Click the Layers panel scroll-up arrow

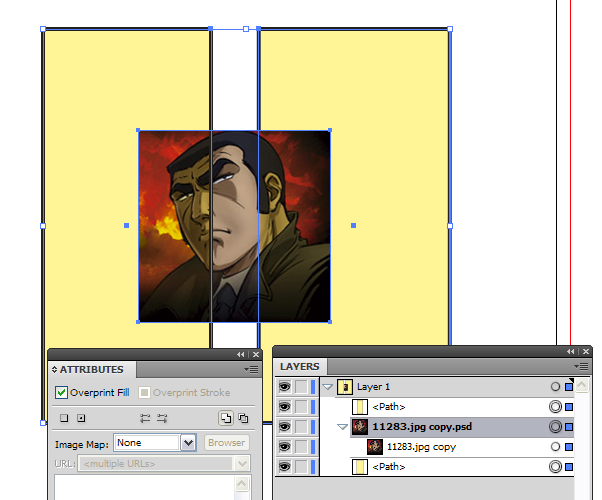(582, 385)
